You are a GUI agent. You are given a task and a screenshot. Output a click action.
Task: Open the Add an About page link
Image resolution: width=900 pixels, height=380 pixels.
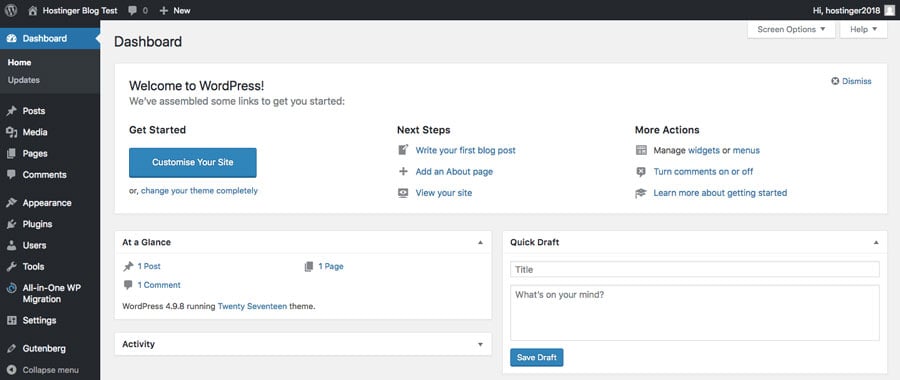point(454,172)
